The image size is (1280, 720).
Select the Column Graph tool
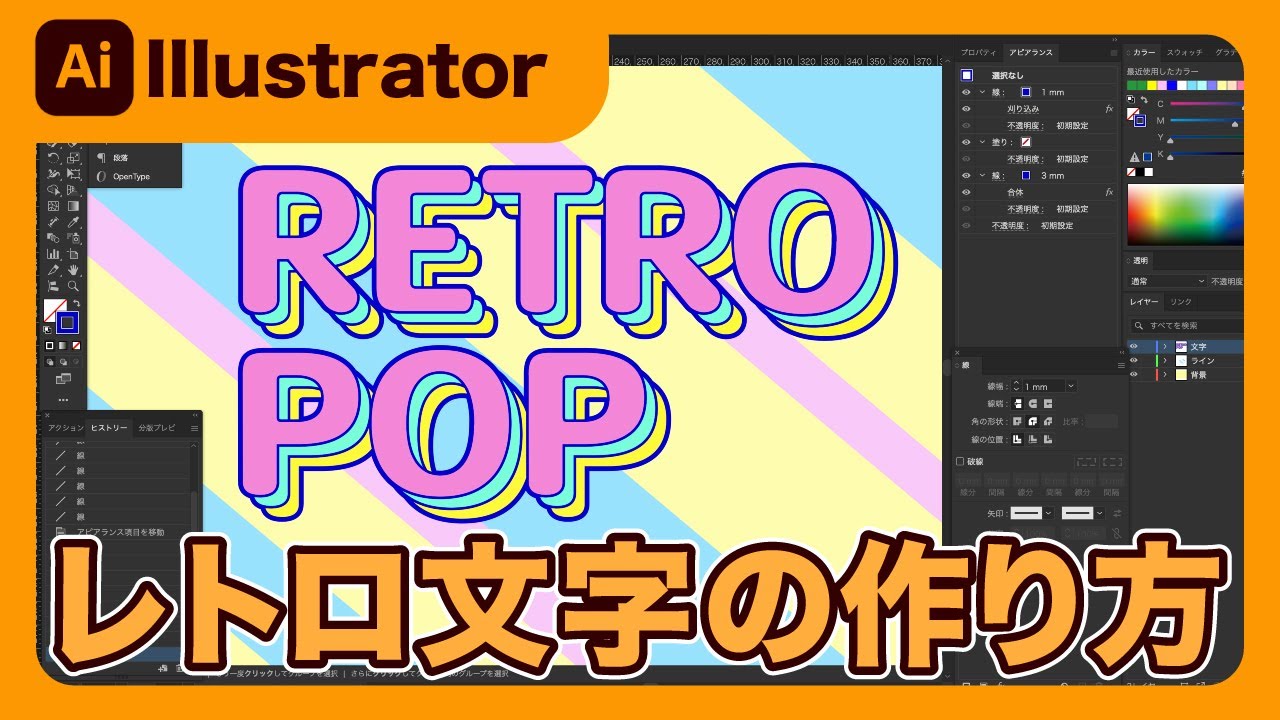53,254
